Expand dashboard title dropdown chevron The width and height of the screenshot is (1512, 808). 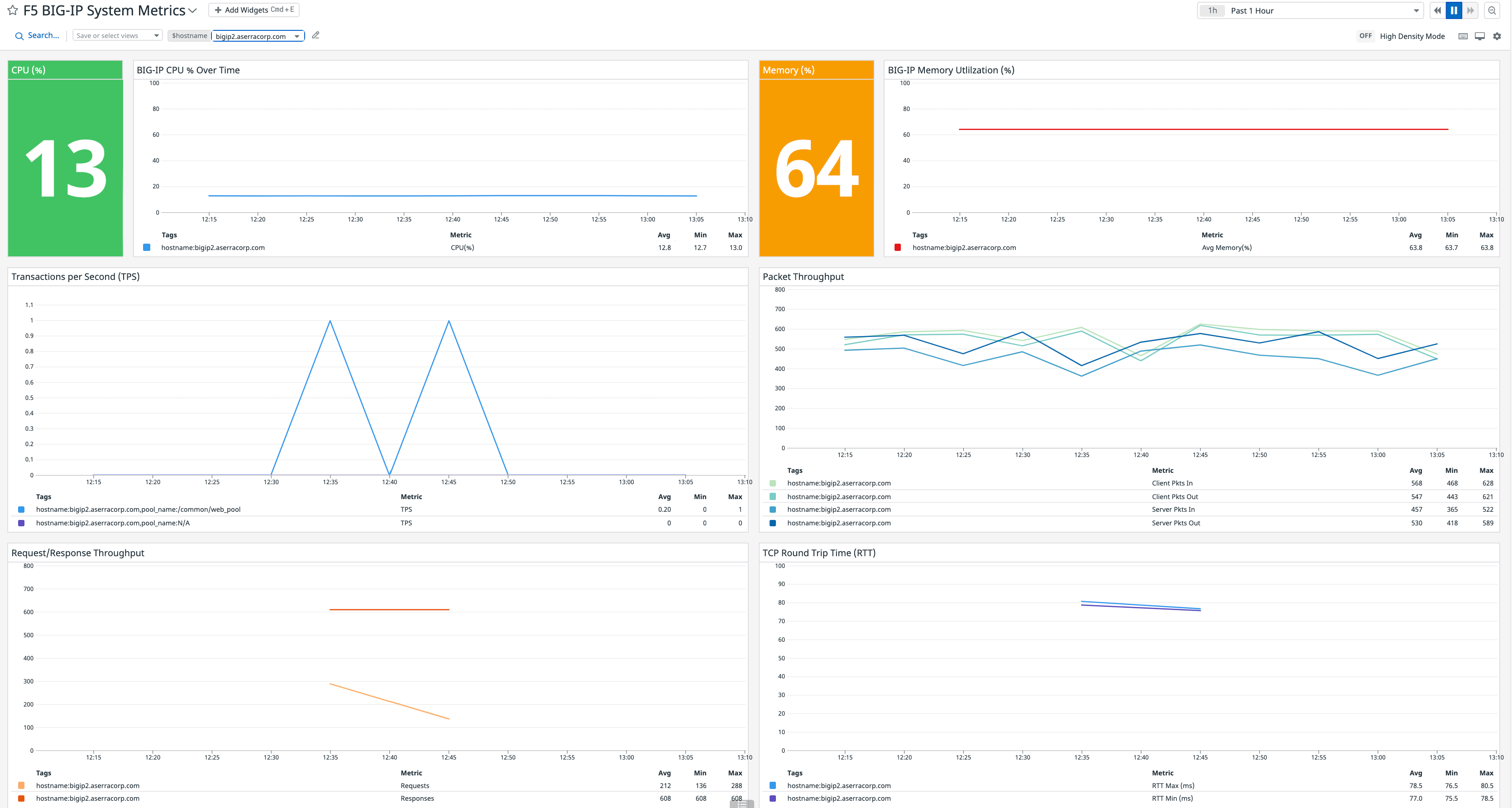(192, 10)
